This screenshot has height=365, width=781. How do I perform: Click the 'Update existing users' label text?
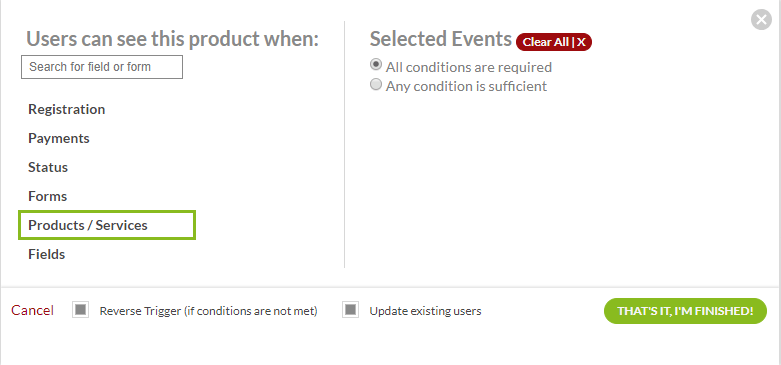(x=425, y=311)
